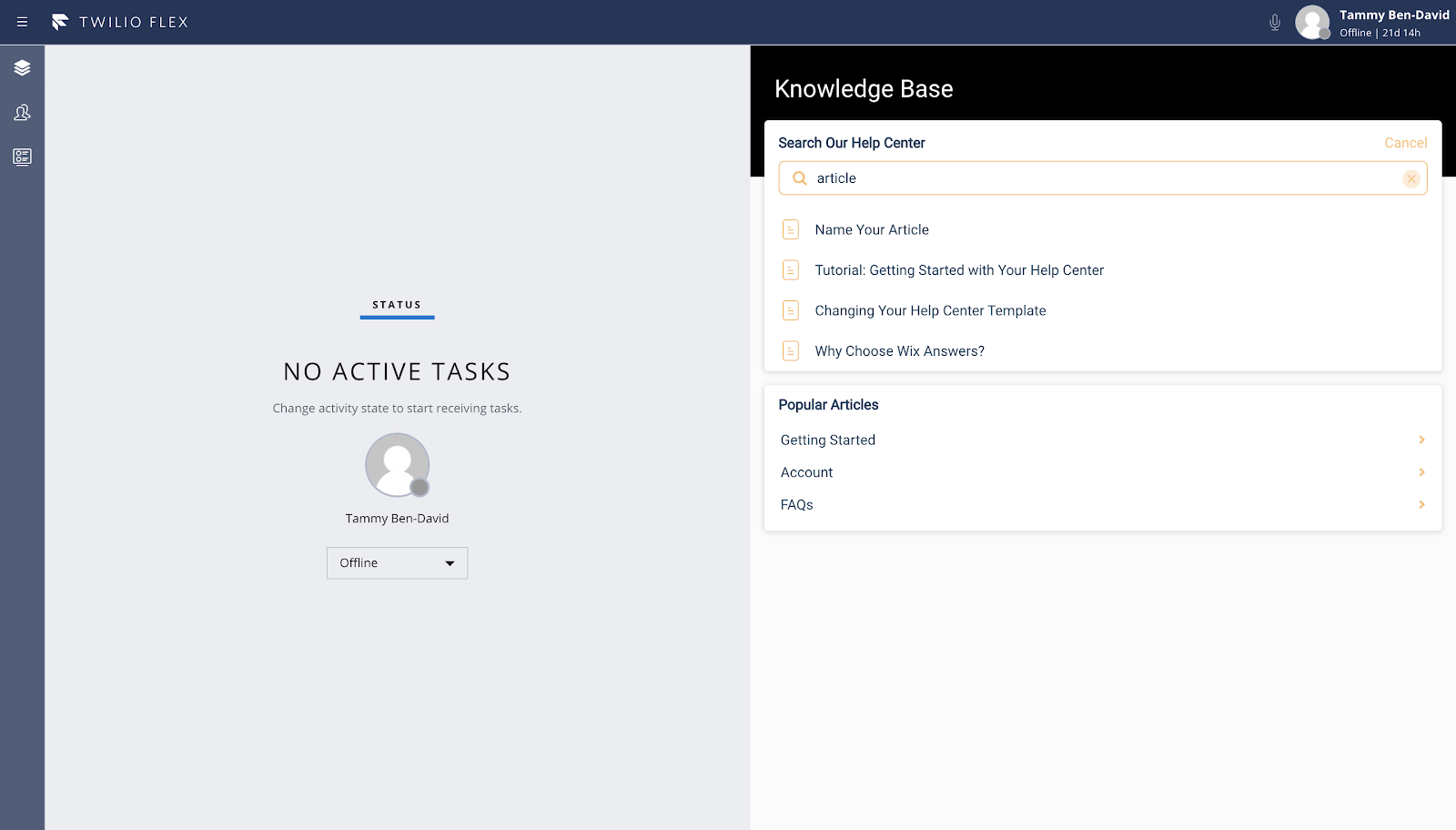Open the Teams view sidebar icon
1456x830 pixels.
coord(22,112)
